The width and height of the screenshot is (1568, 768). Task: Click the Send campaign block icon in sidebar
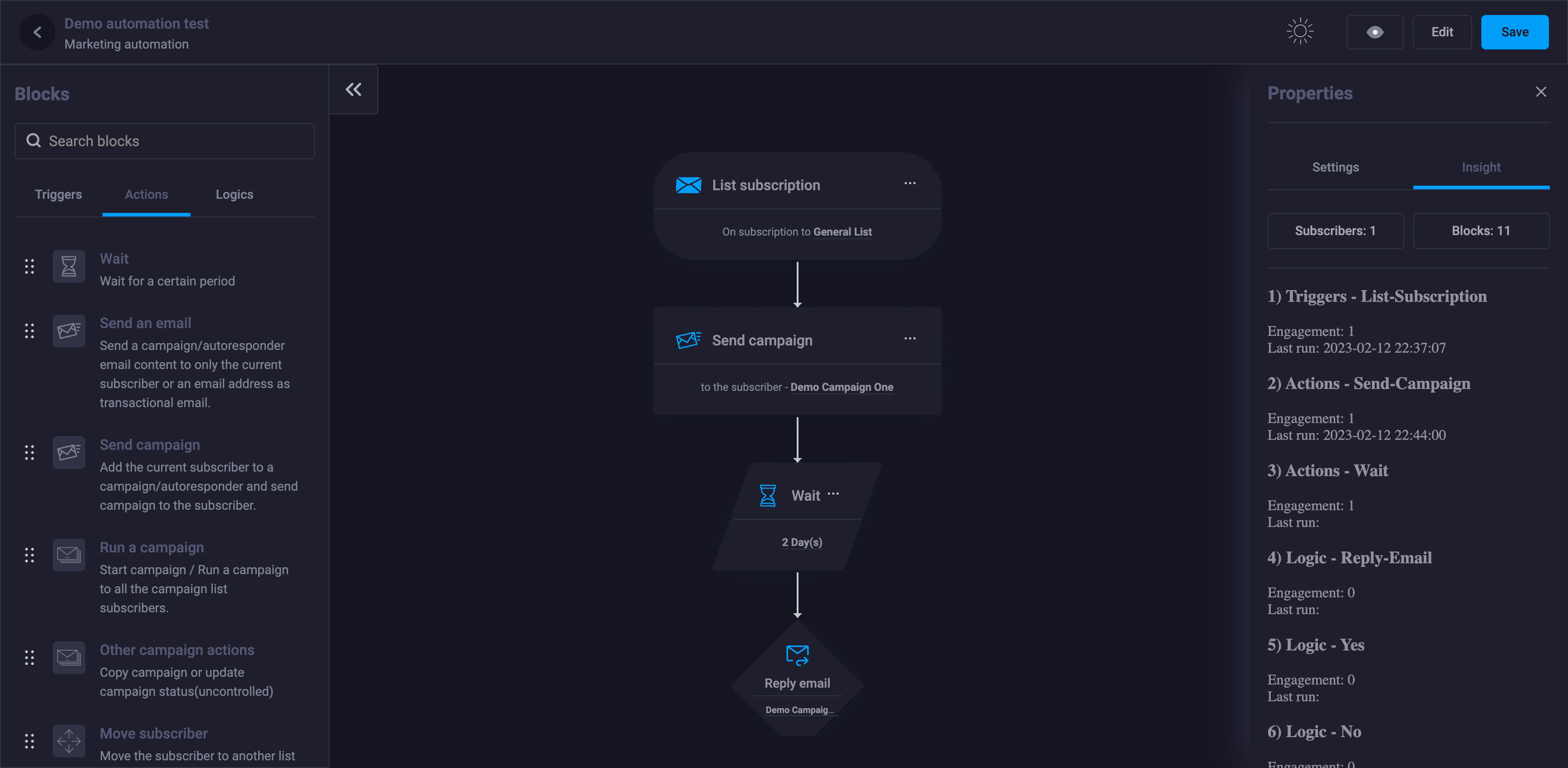69,453
